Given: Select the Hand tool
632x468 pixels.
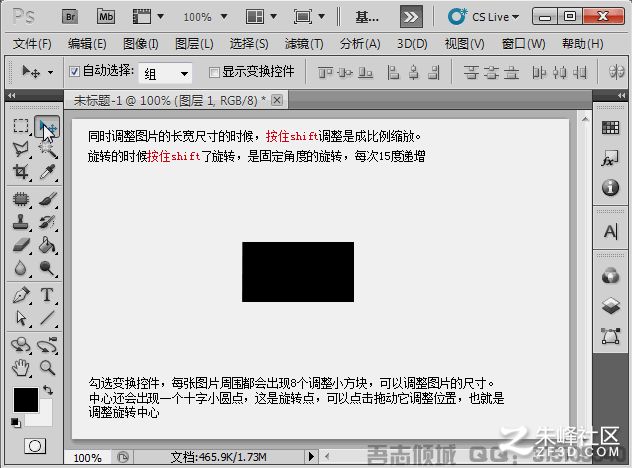Looking at the screenshot, I should [x=21, y=368].
